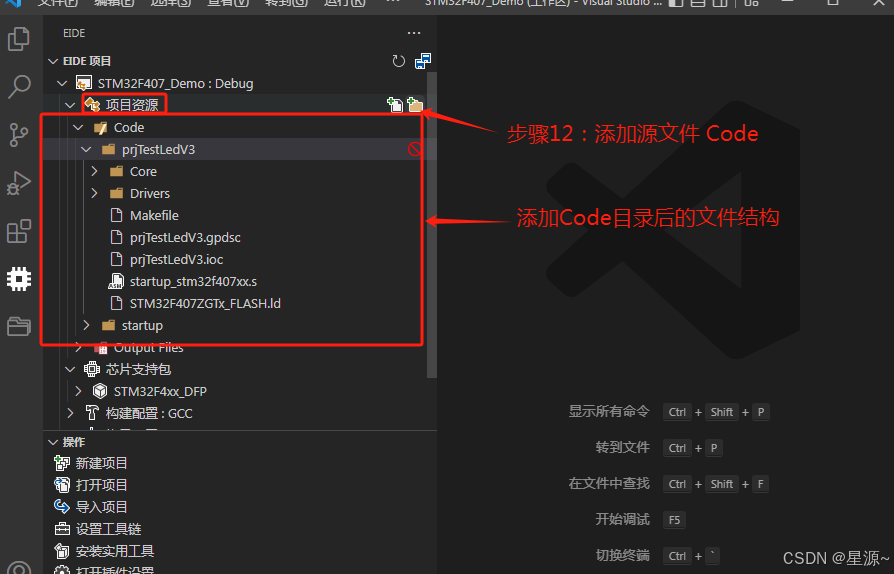Collapse the 操作 section
The height and width of the screenshot is (574, 894).
tap(53, 442)
